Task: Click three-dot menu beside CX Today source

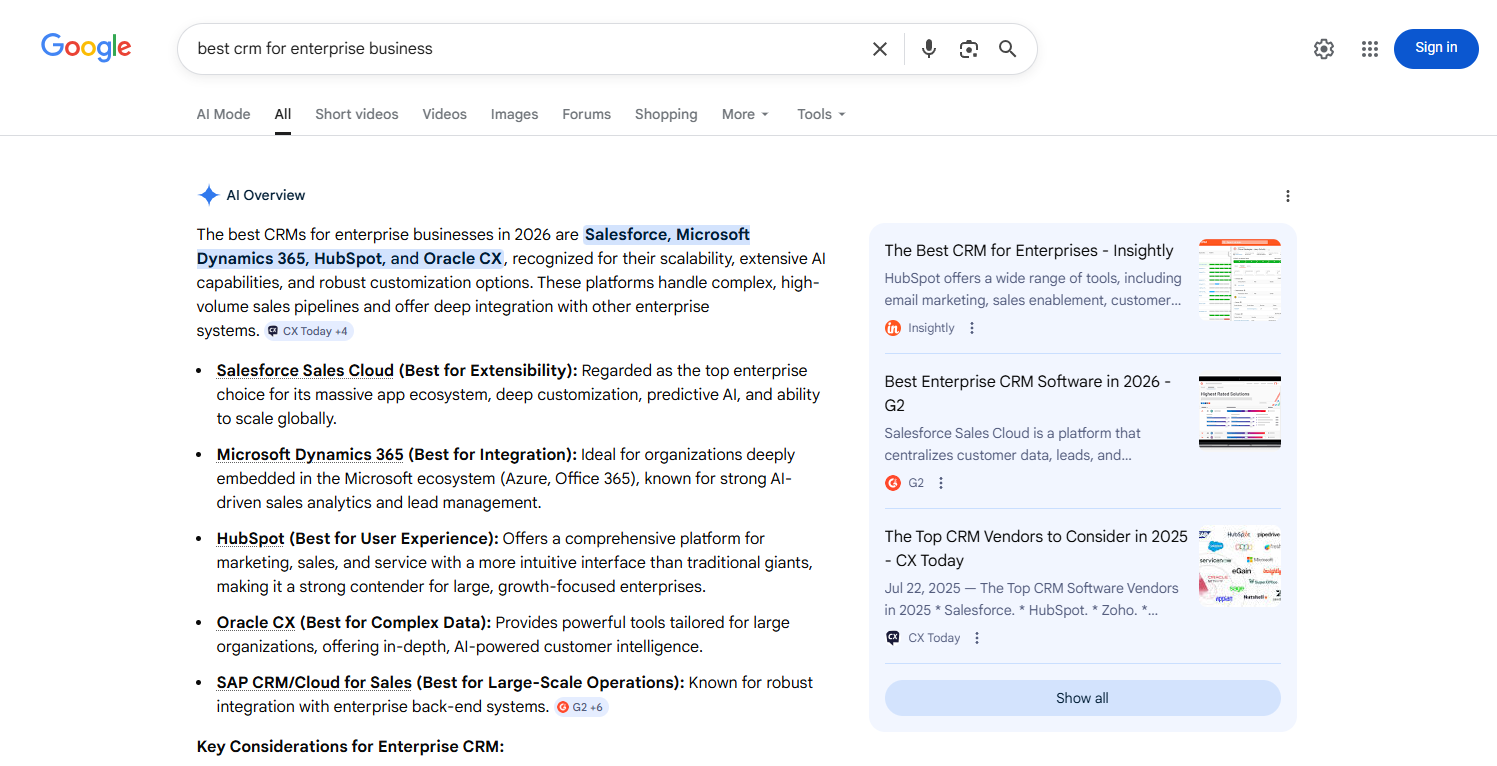Action: [x=977, y=638]
